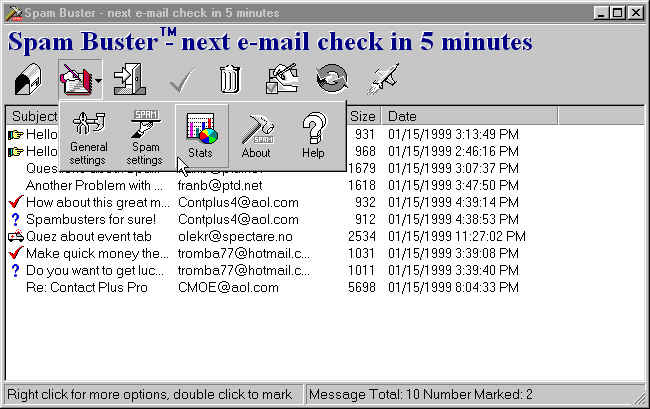
Task: Select the 'Spambusters for sure!' subject
Action: pos(91,219)
